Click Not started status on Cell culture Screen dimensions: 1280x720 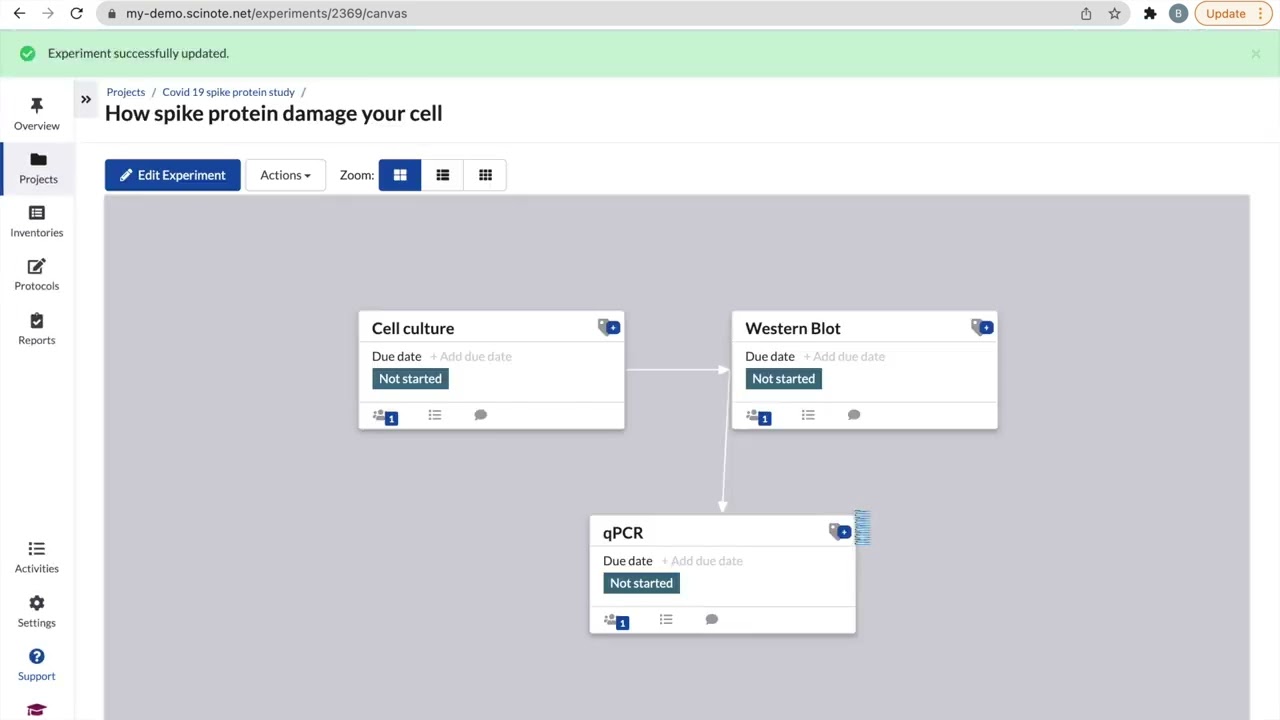click(410, 379)
